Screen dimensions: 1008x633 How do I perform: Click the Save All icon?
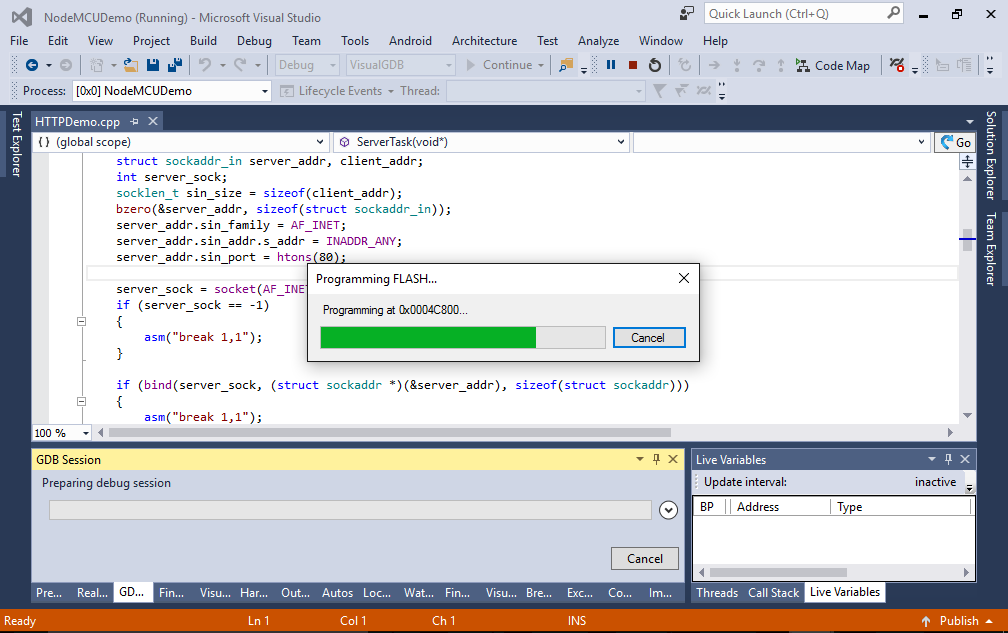(175, 65)
